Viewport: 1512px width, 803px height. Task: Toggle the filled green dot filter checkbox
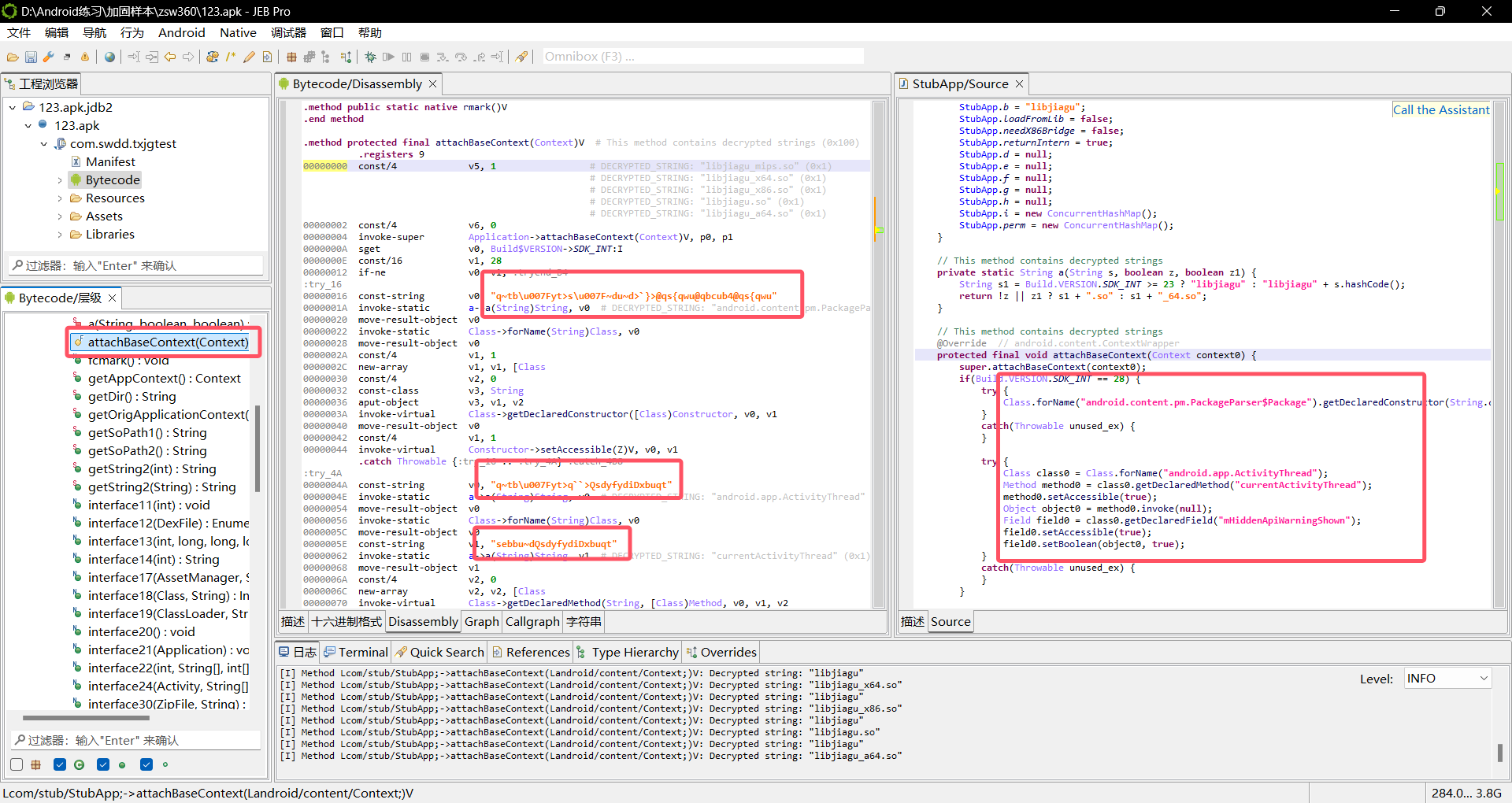click(103, 764)
